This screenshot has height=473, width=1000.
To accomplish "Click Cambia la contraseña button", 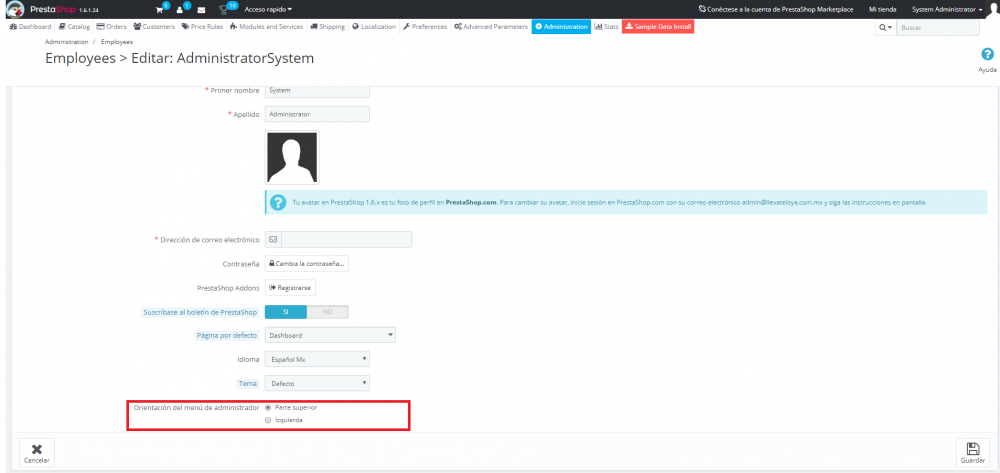I will tap(307, 263).
